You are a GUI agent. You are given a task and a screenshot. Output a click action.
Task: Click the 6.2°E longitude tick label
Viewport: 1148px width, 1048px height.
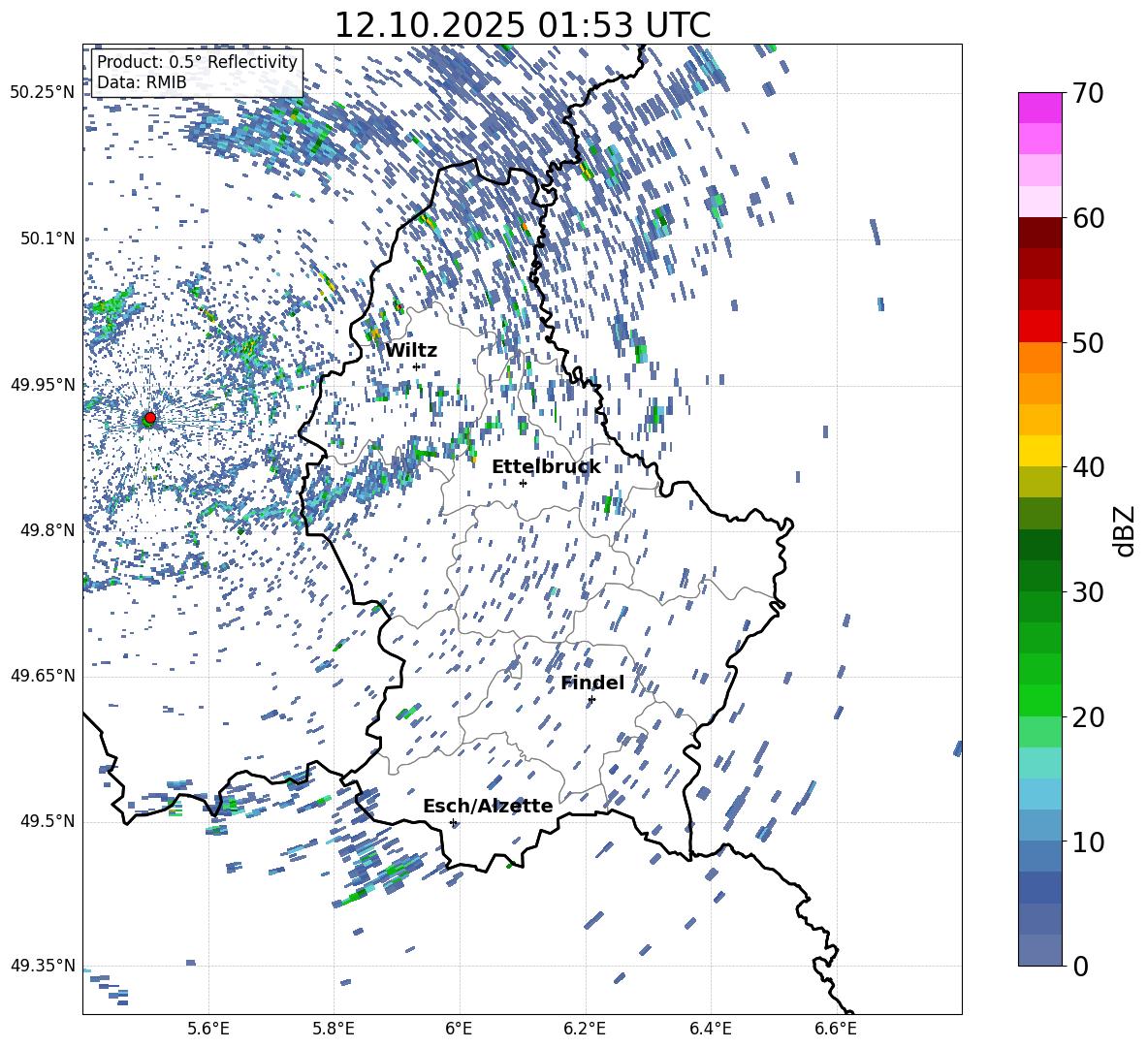click(x=585, y=1028)
